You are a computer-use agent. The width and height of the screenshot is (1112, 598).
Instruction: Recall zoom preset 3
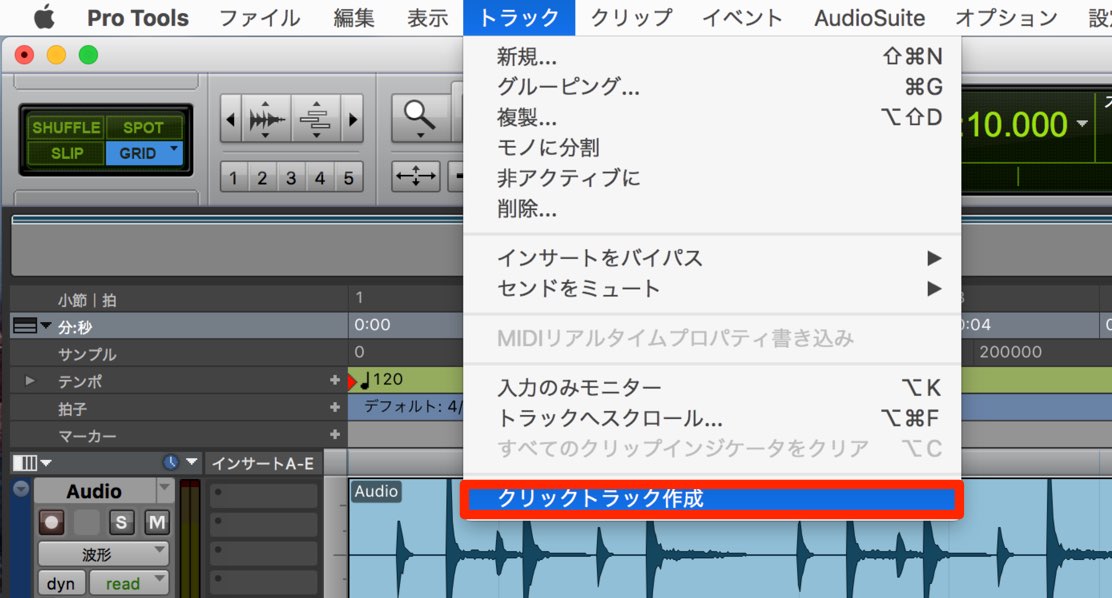click(x=291, y=177)
